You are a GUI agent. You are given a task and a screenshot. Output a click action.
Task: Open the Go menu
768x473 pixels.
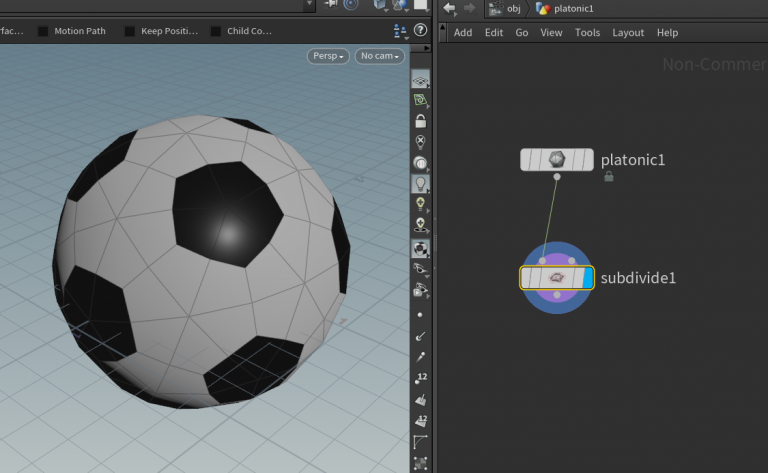[x=522, y=33]
